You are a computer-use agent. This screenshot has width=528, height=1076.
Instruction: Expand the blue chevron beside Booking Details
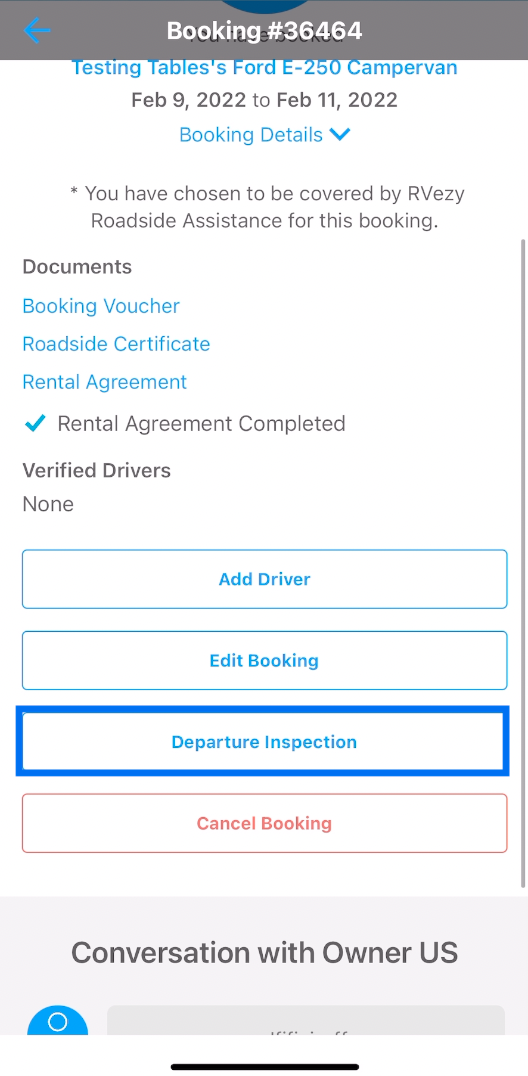click(x=340, y=134)
